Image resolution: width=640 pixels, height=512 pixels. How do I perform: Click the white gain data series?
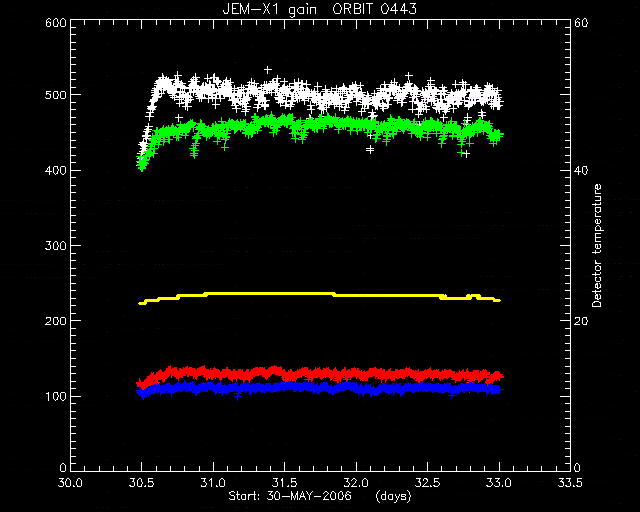320,96
